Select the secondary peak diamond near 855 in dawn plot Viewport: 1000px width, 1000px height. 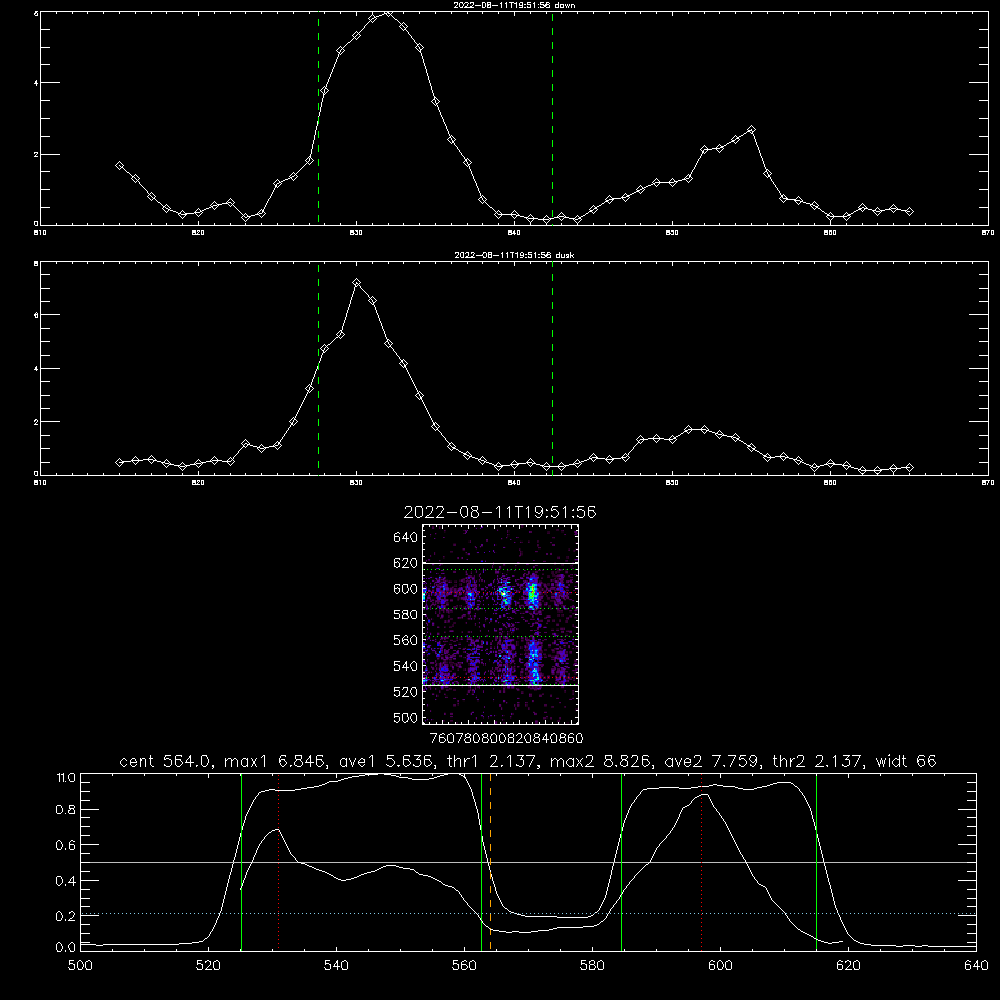click(751, 129)
